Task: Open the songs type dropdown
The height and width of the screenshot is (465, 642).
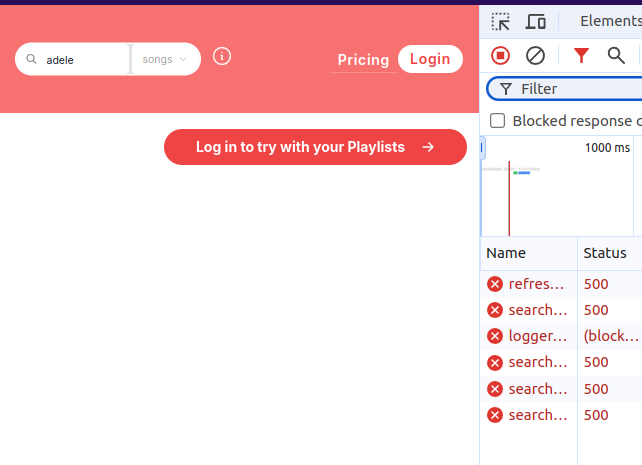Action: click(164, 59)
